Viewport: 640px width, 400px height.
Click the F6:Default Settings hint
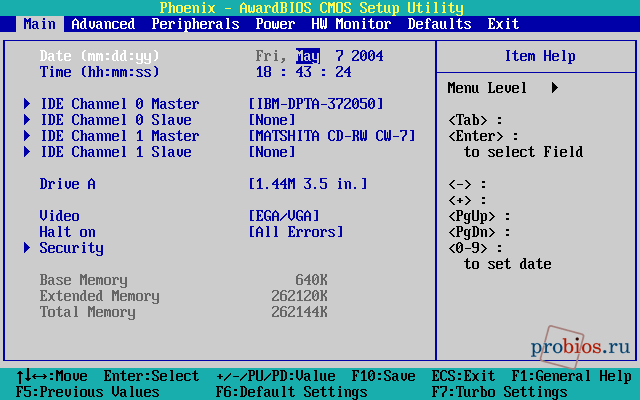[291, 392]
